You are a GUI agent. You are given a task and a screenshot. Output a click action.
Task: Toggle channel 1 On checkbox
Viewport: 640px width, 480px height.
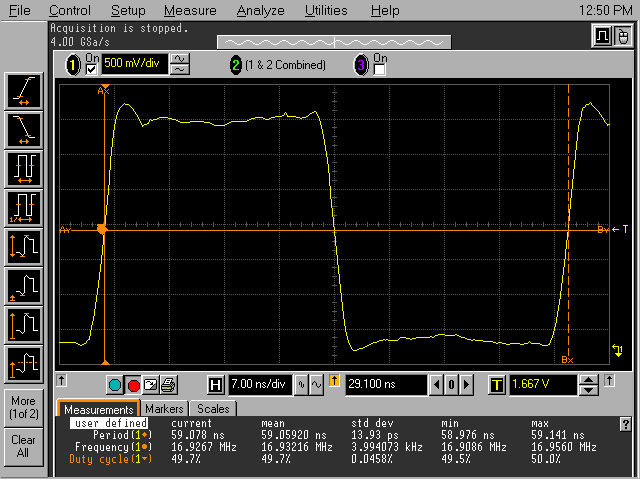coord(92,70)
